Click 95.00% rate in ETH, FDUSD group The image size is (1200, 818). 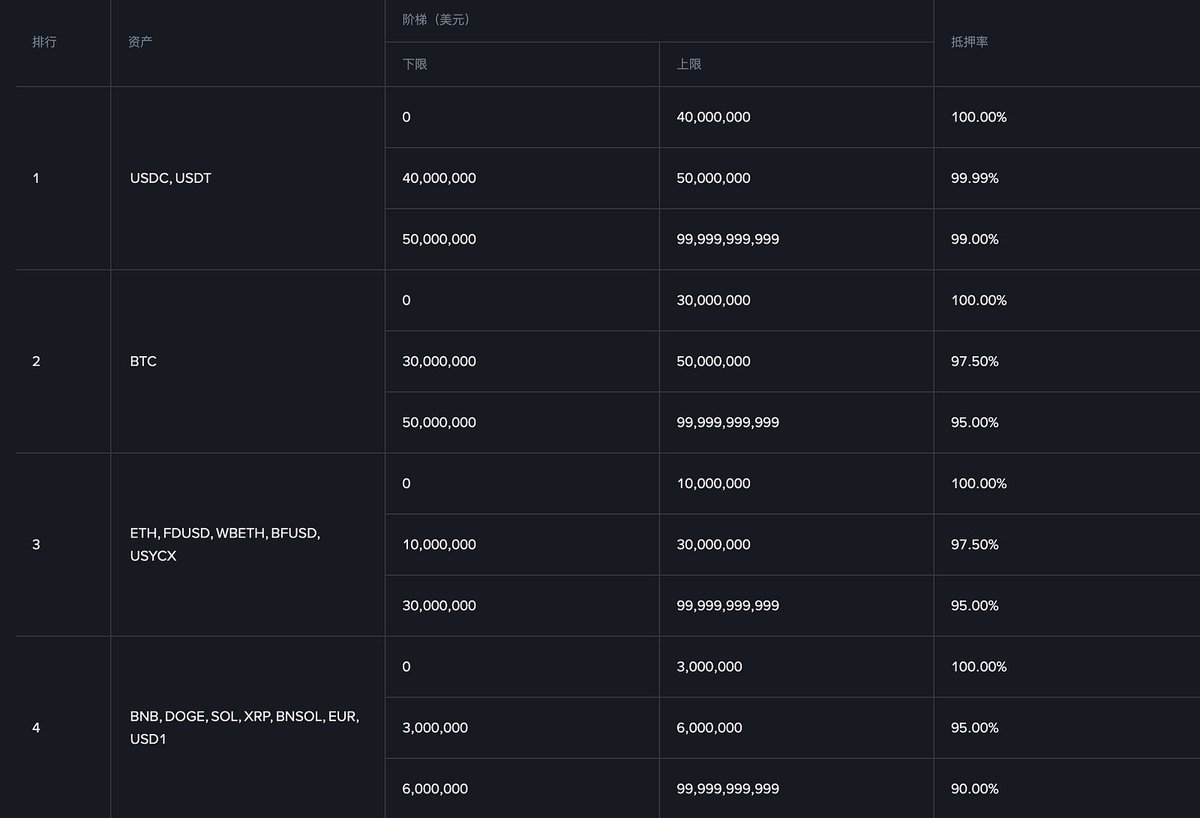click(975, 605)
